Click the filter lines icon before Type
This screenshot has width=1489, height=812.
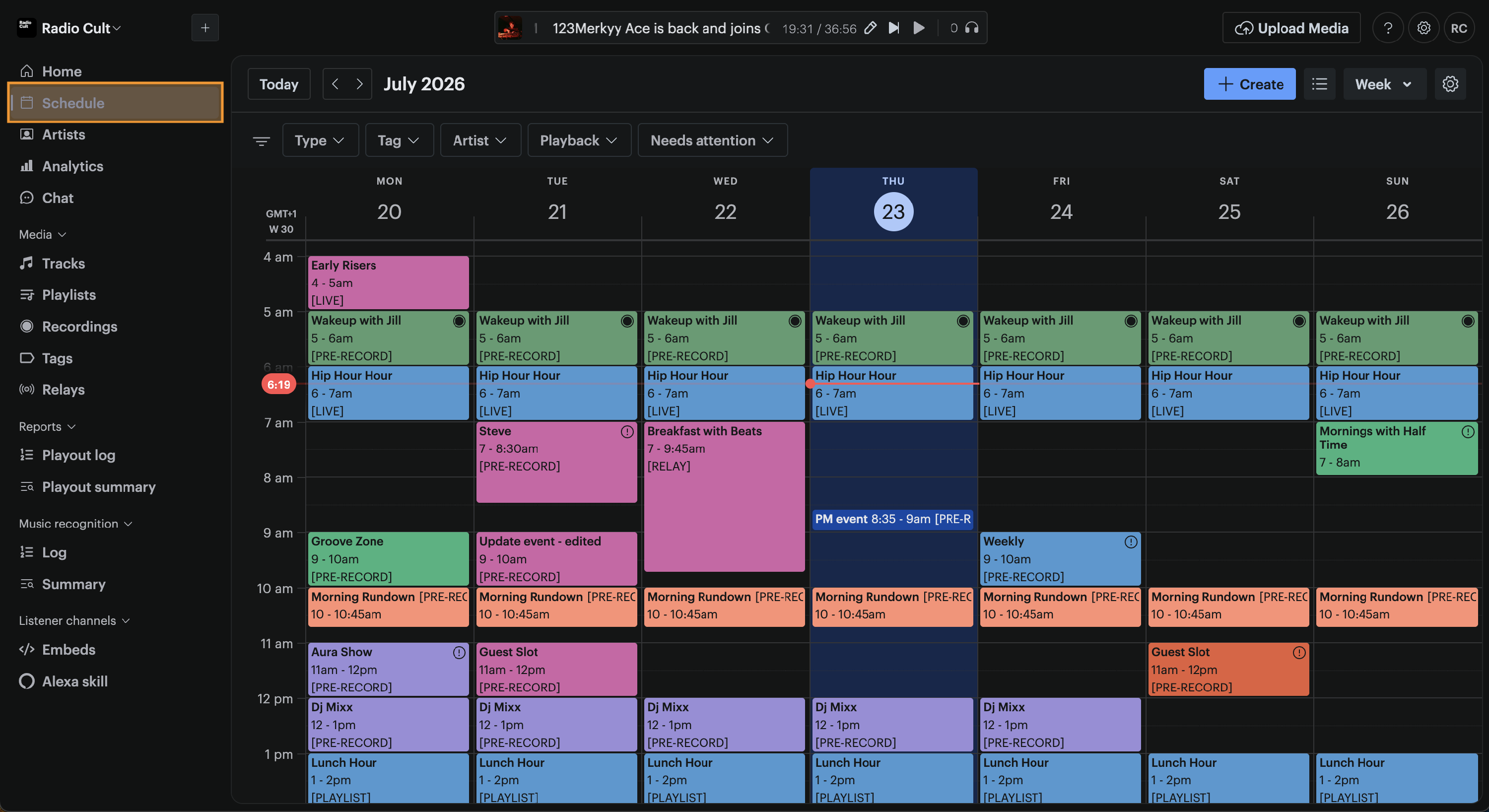point(261,140)
